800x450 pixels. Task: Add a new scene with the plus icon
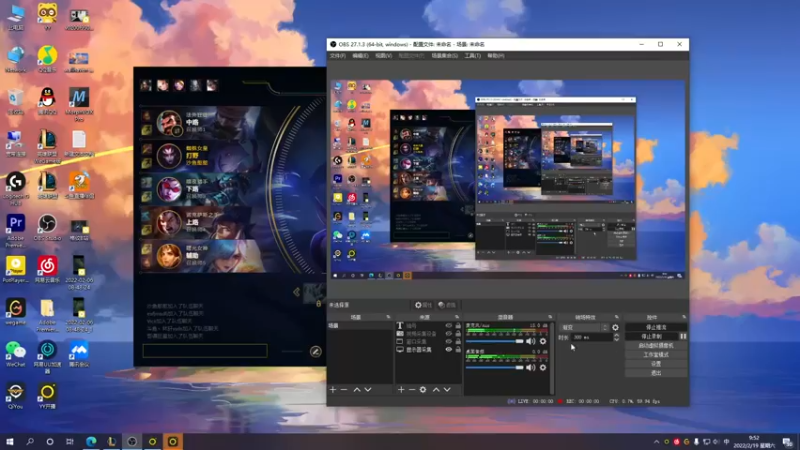pyautogui.click(x=333, y=390)
